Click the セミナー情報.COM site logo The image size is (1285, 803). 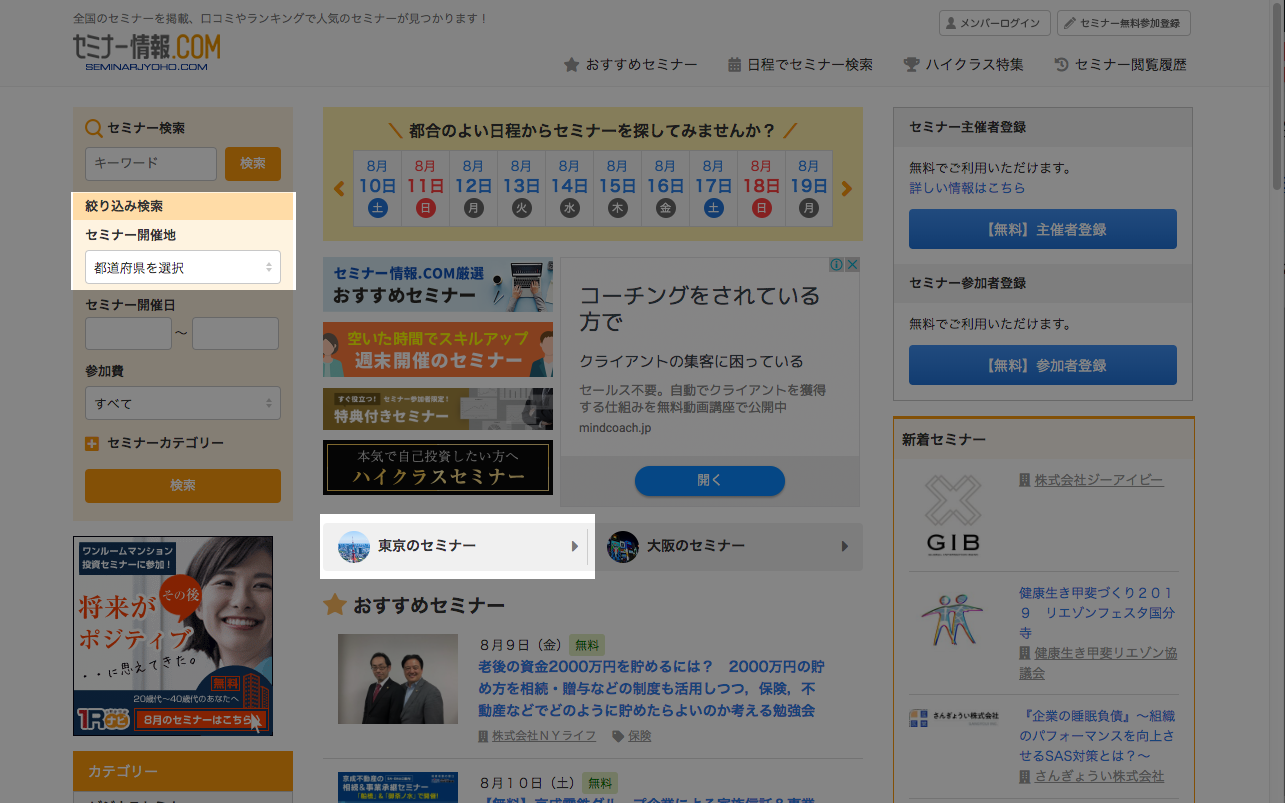(x=146, y=51)
